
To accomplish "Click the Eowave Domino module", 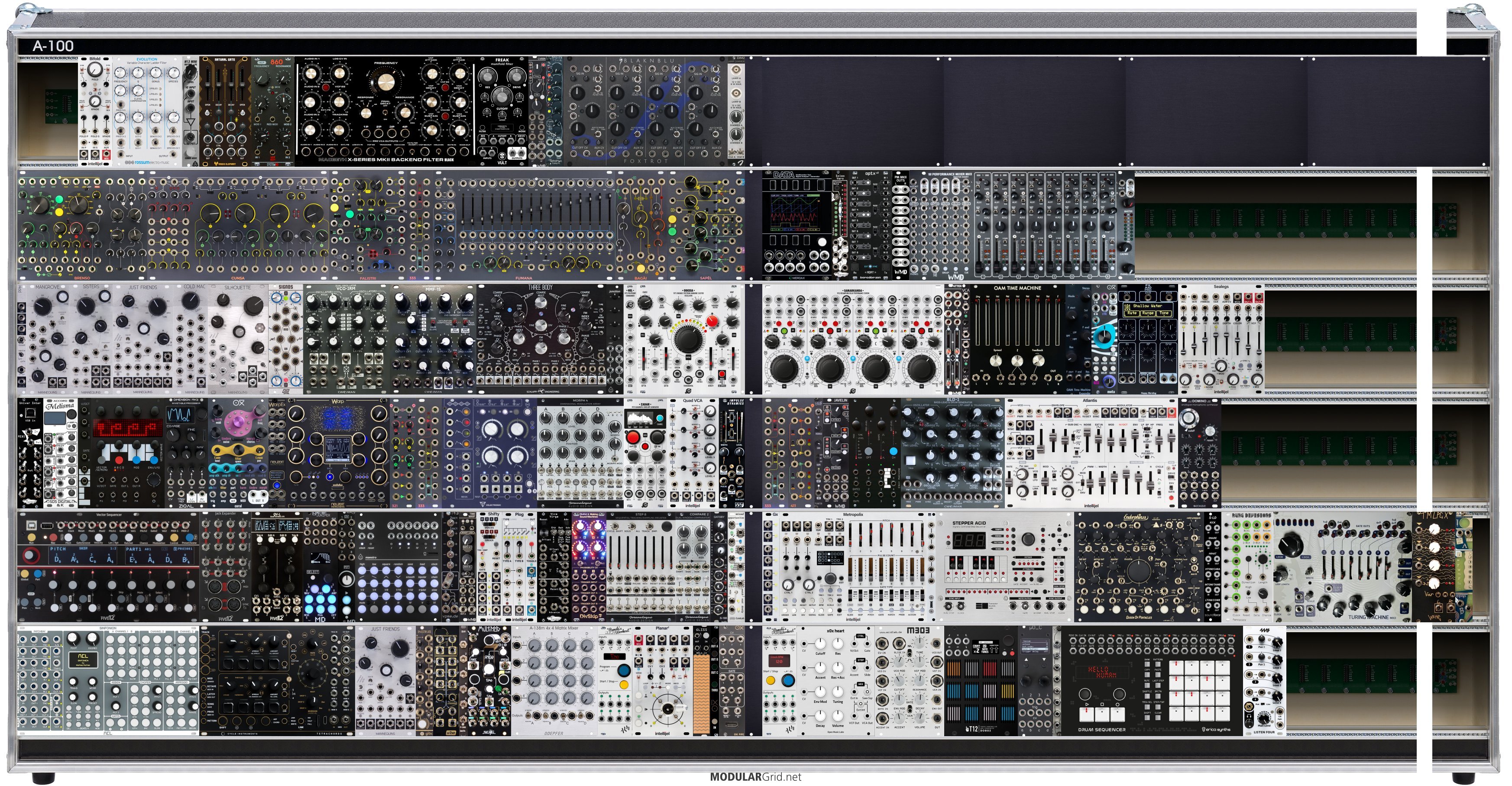I will point(1199,453).
